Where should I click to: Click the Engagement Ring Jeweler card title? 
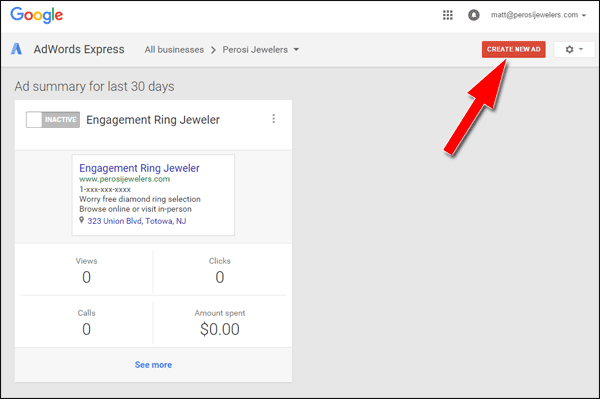[153, 120]
